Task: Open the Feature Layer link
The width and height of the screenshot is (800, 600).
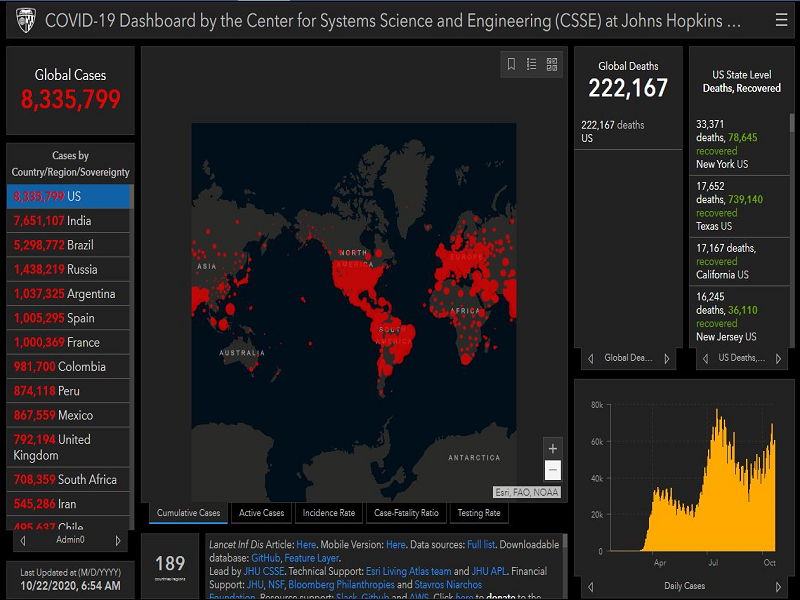Action: click(x=311, y=558)
